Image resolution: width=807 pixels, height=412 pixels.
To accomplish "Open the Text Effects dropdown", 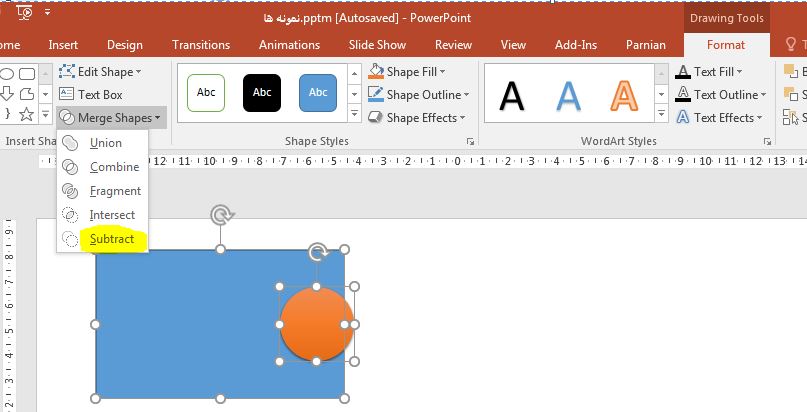I will pos(719,118).
